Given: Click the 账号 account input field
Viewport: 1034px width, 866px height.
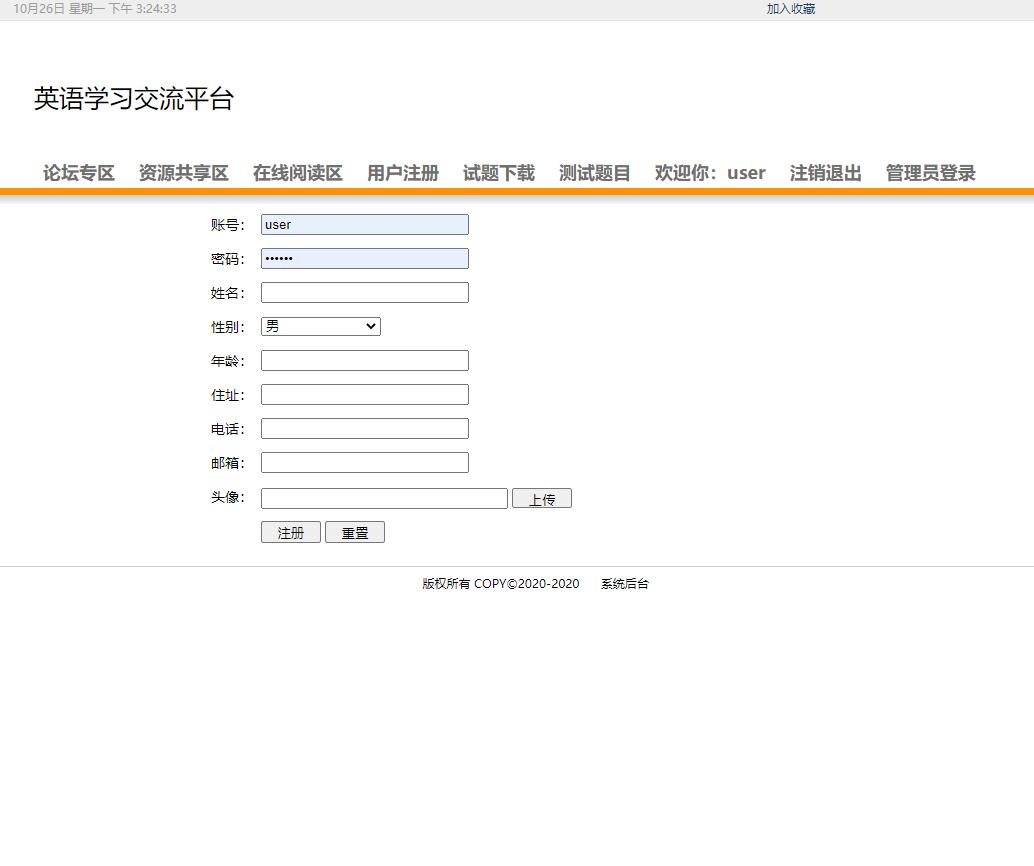Looking at the screenshot, I should [364, 224].
